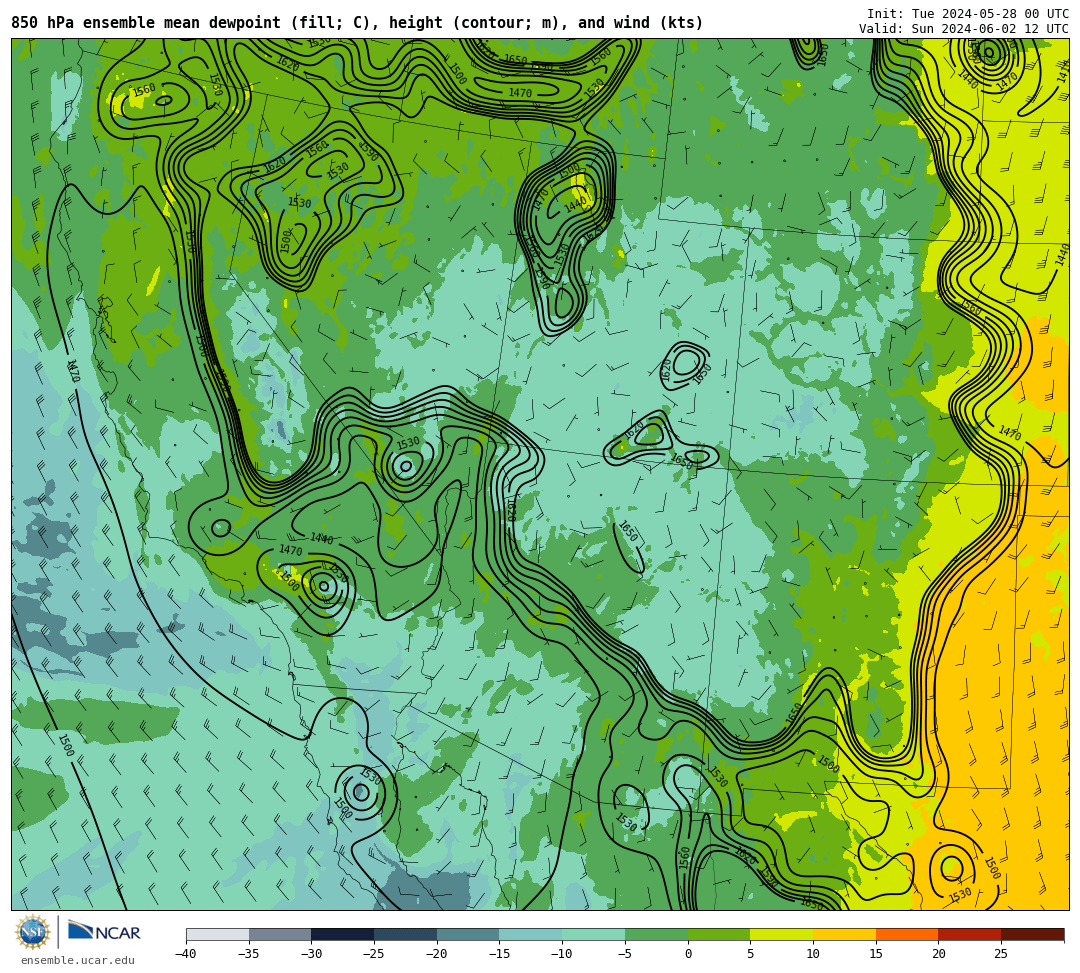Pick the dark brown swatch above 25
1080x973 pixels.
(1032, 934)
